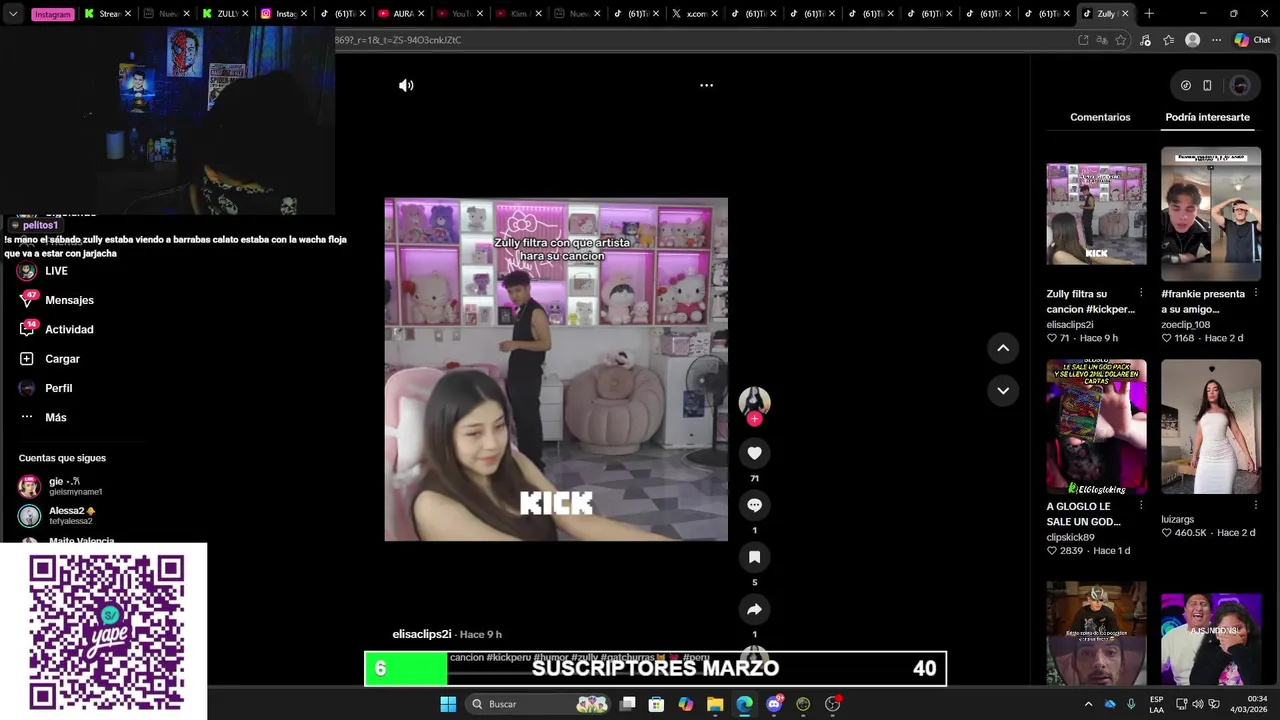Screen dimensions: 1280x720
Task: Open the followed account gie
Action: (60, 487)
